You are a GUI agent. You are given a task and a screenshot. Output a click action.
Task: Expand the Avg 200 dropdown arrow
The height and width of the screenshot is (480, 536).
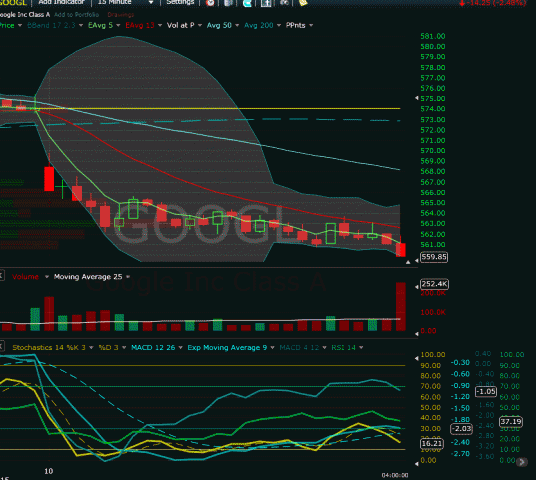coord(279,25)
